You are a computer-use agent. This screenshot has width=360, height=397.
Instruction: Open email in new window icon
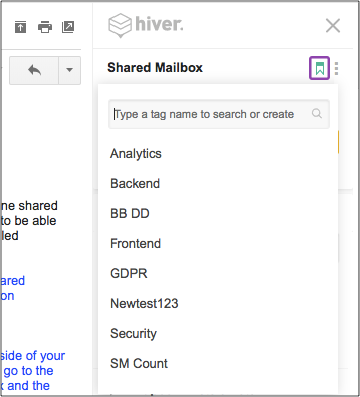coord(68,27)
